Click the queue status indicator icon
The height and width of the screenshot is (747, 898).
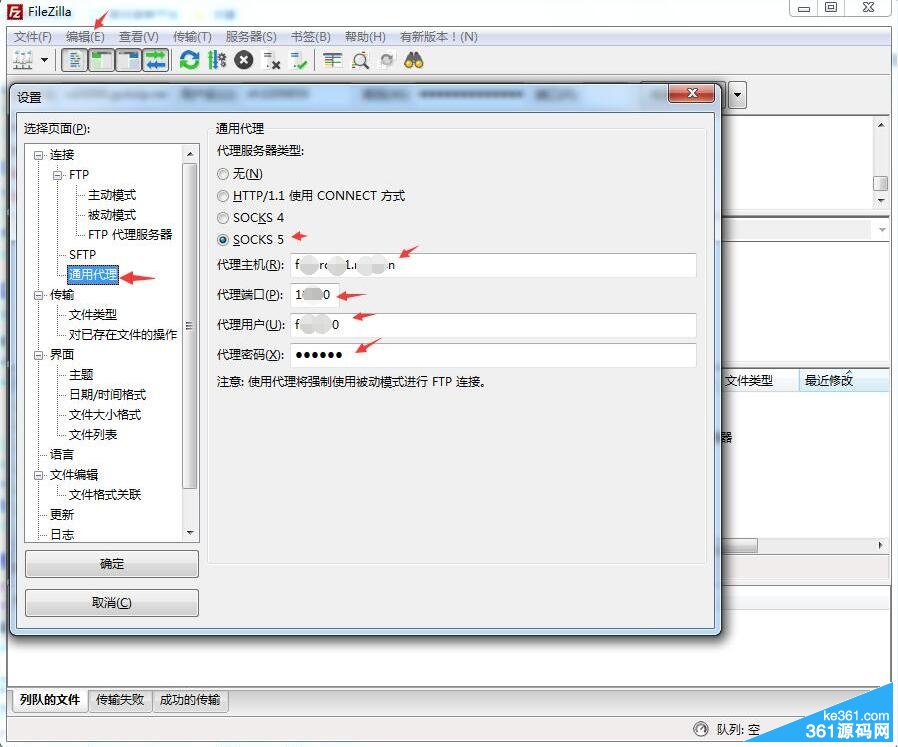tap(700, 729)
